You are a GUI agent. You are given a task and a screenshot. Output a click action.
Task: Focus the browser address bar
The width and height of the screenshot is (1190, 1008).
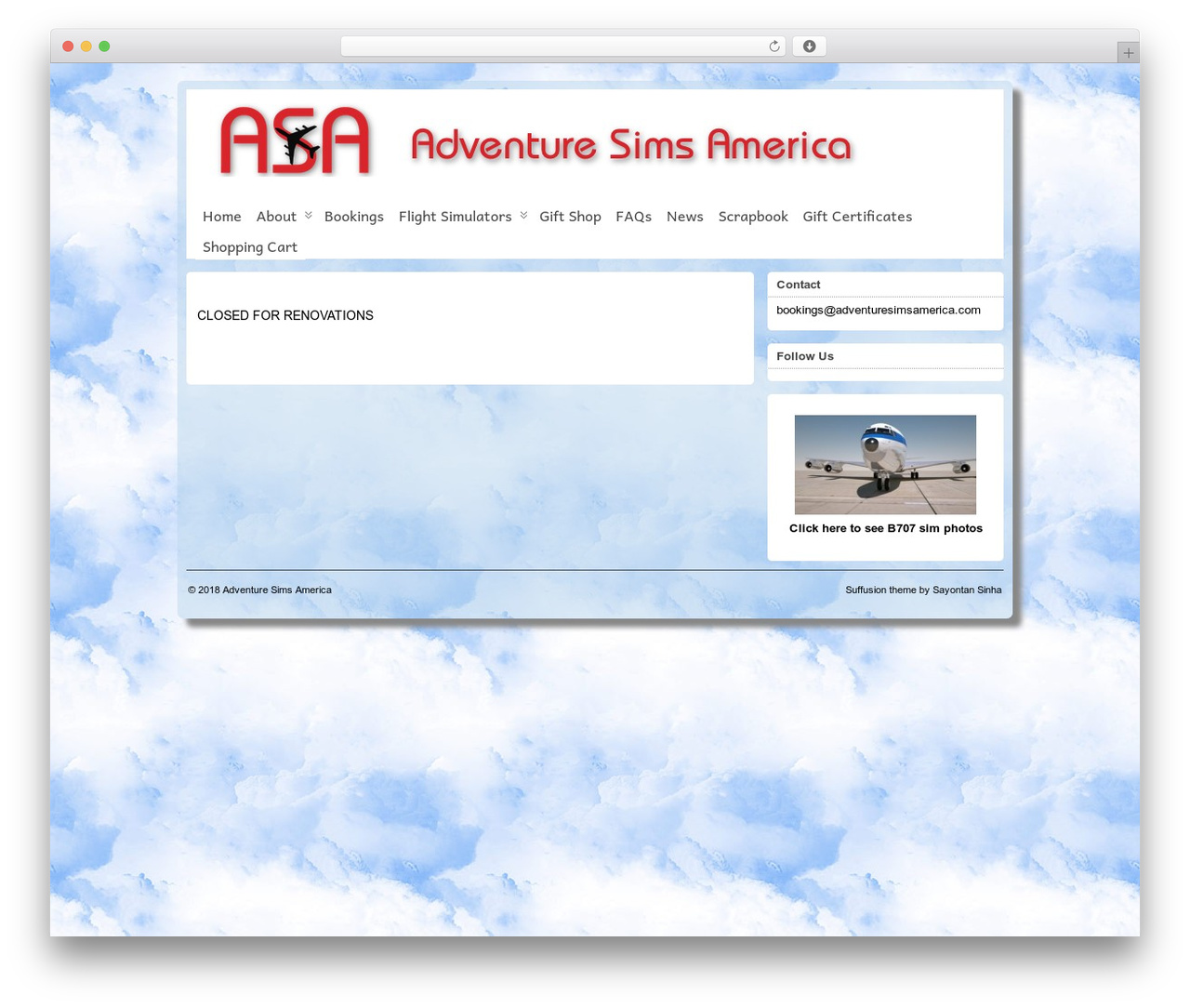click(x=563, y=46)
